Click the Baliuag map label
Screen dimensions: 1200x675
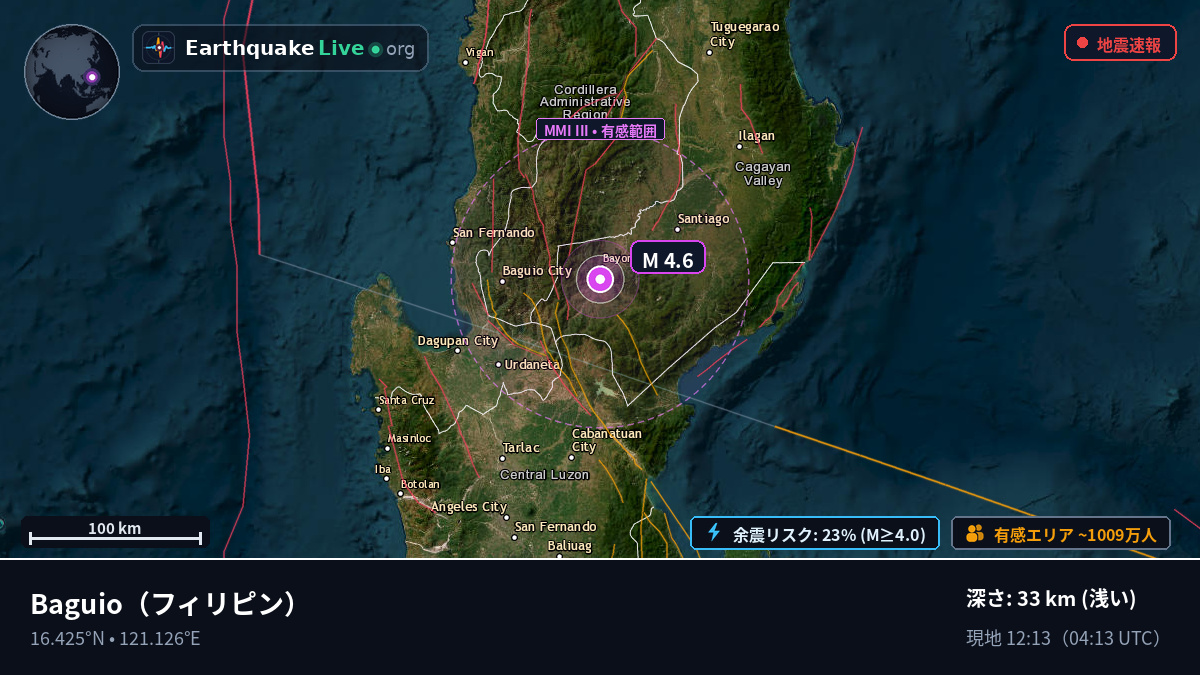[569, 546]
